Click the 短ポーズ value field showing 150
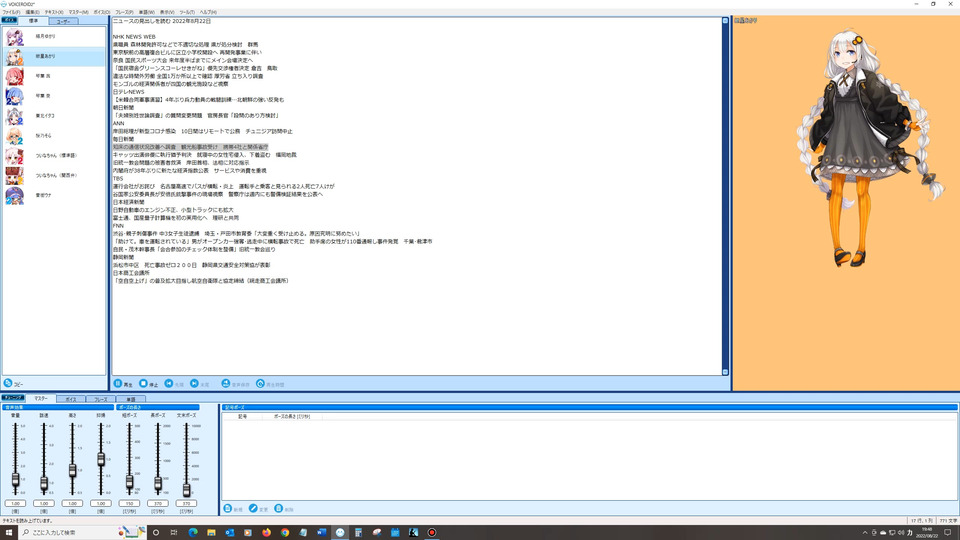The height and width of the screenshot is (540, 960). (129, 503)
